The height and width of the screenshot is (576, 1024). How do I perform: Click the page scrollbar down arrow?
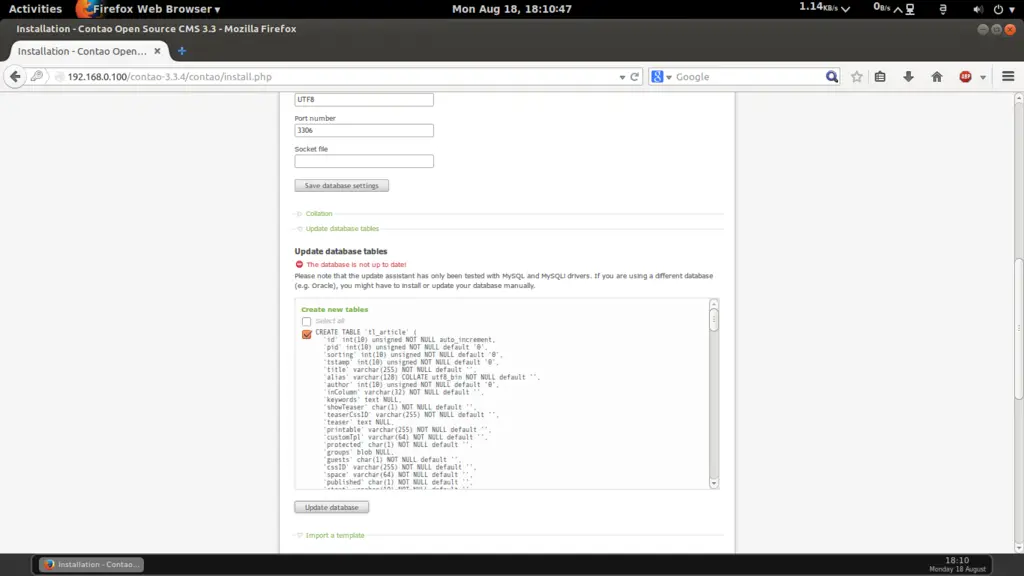[x=1019, y=548]
